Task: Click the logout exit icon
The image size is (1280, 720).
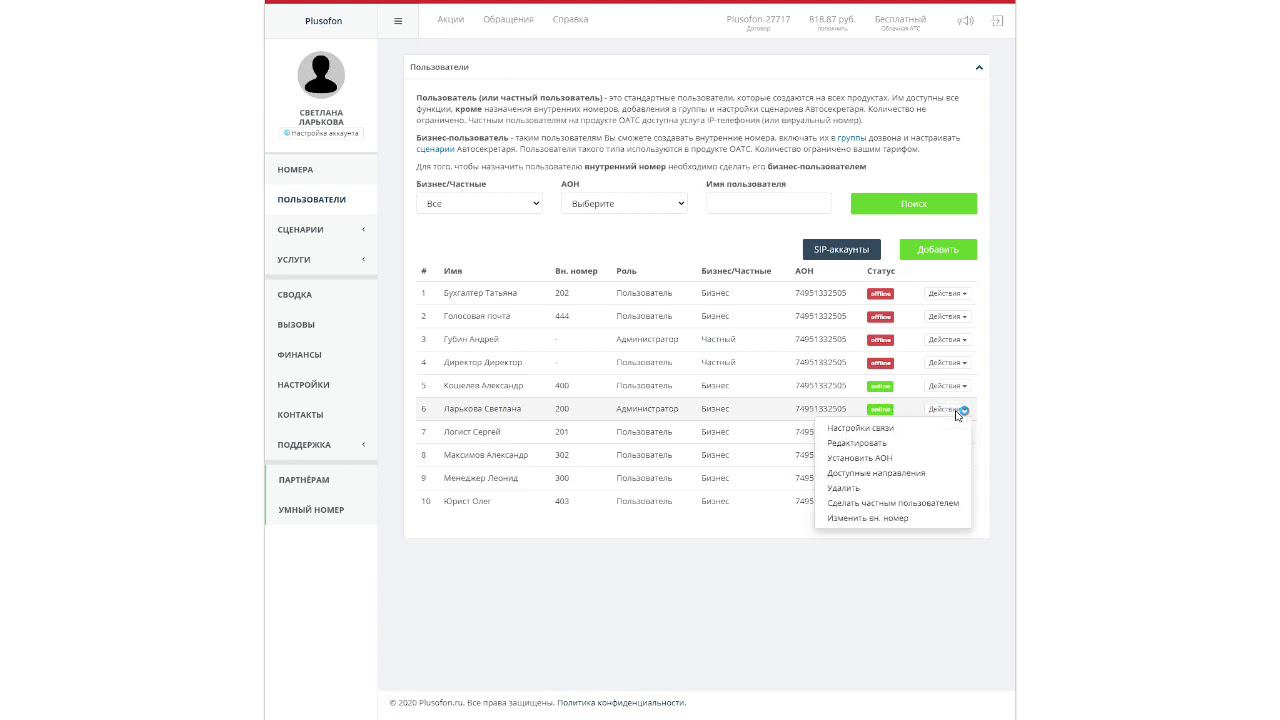Action: (997, 21)
